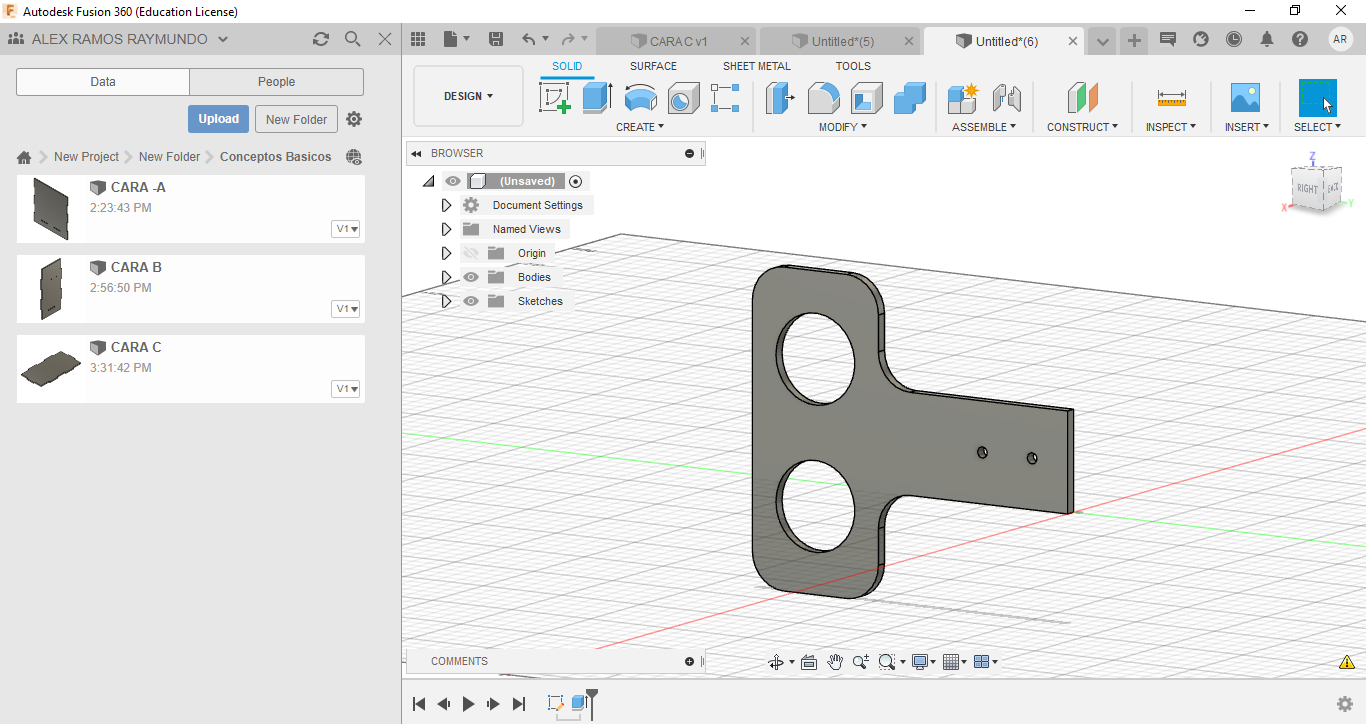
Task: Open the DESIGN workspace dropdown
Action: coord(468,96)
